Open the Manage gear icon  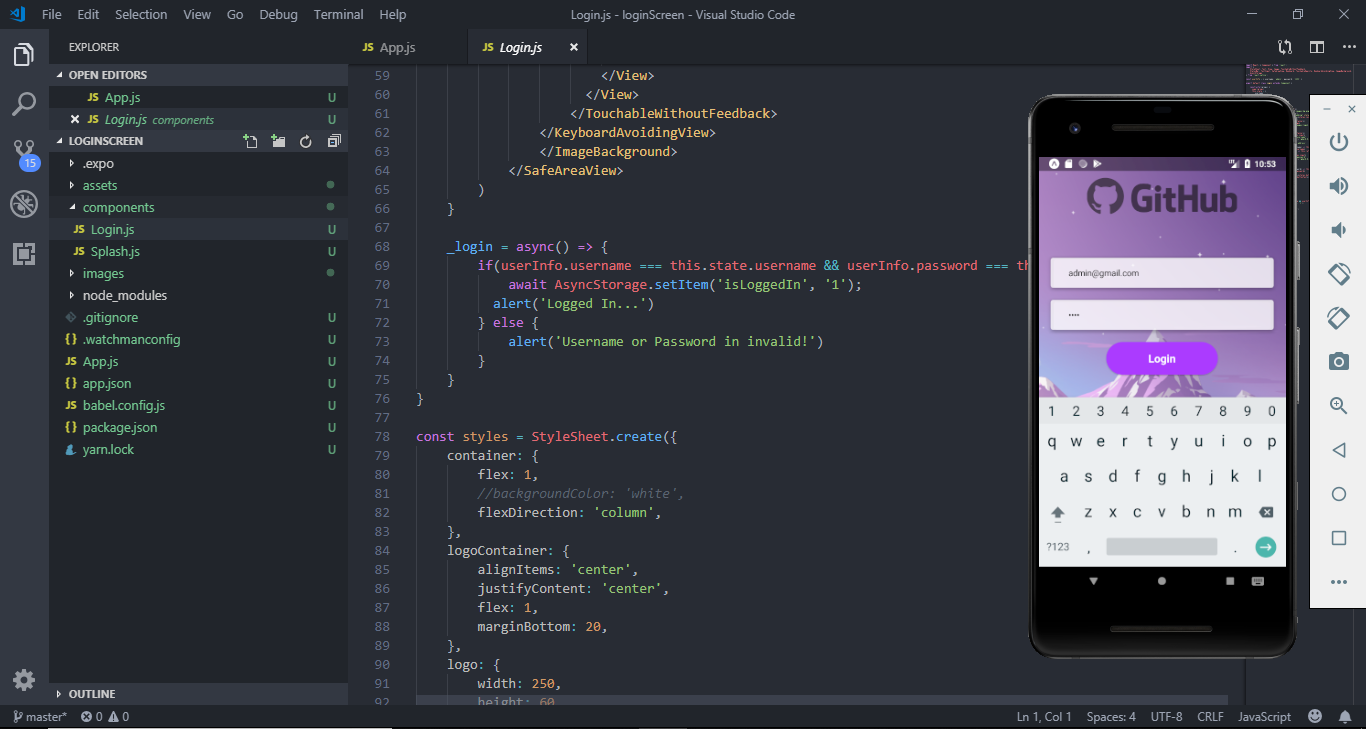point(24,680)
